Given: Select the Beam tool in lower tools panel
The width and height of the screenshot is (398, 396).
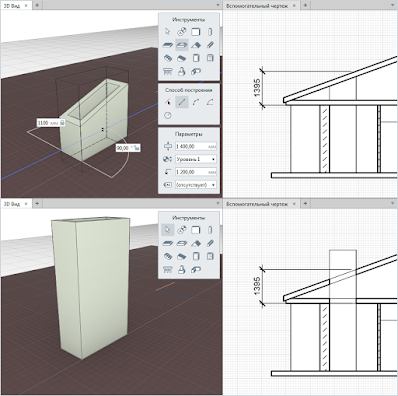Looking at the screenshot, I should (210, 243).
